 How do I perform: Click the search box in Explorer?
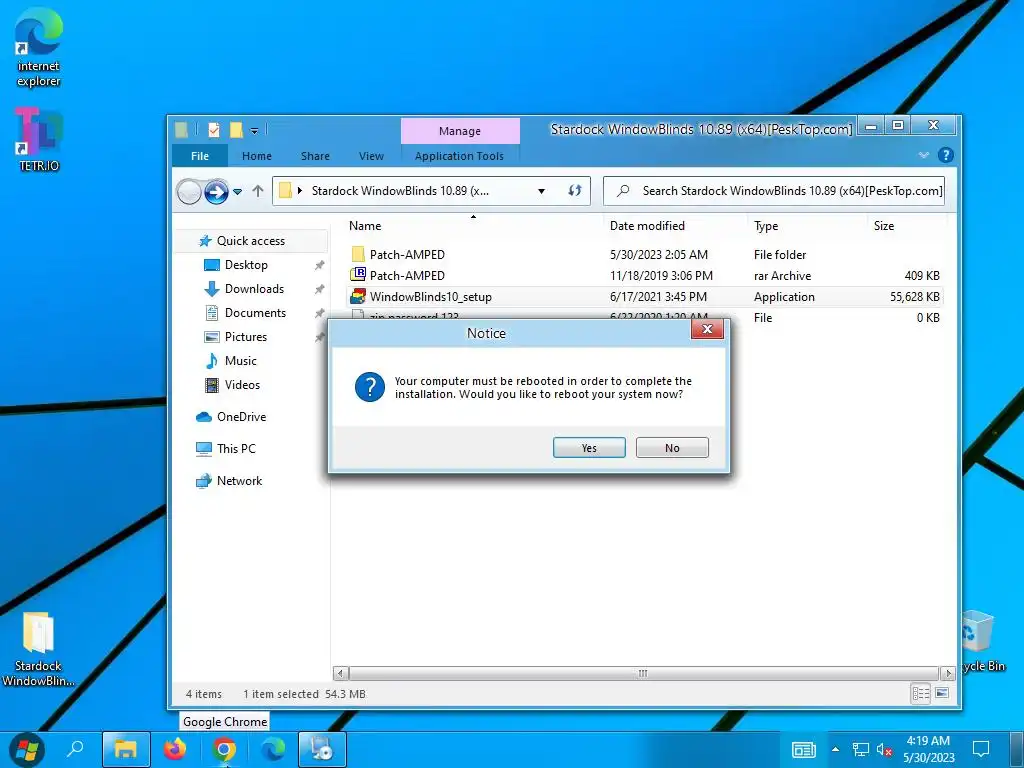coord(774,191)
